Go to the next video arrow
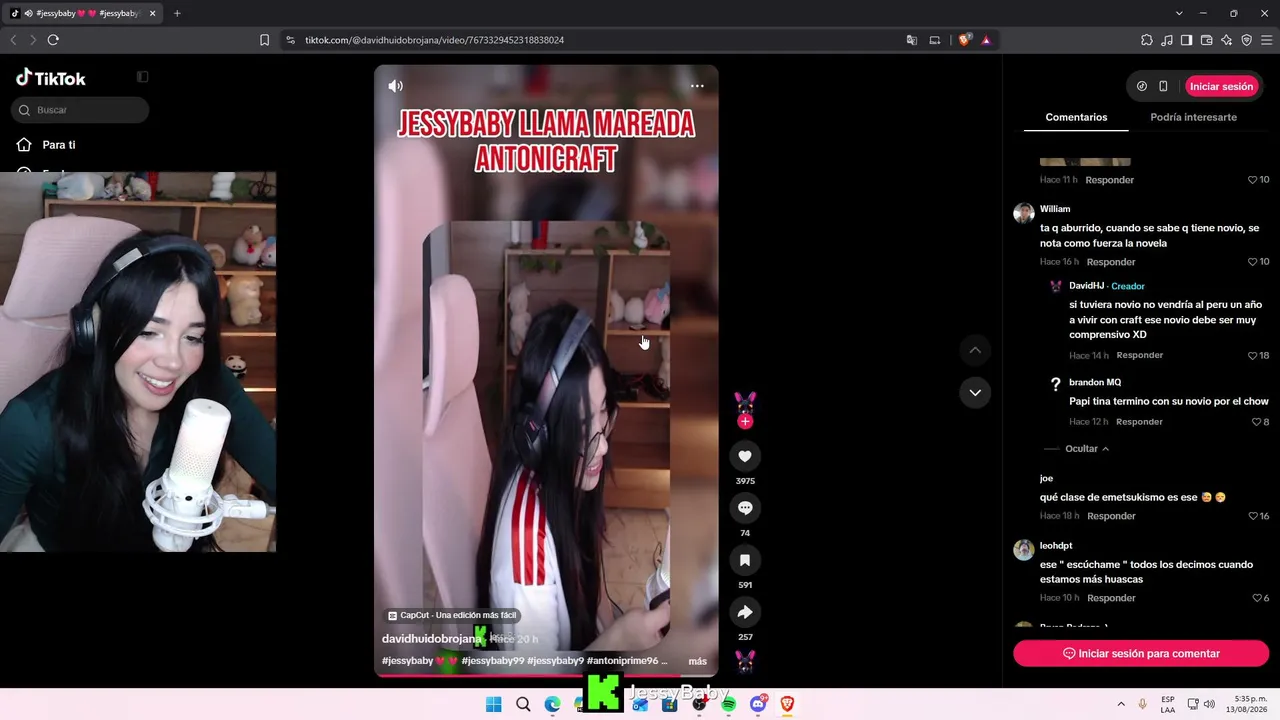This screenshot has height=720, width=1280. (x=975, y=392)
